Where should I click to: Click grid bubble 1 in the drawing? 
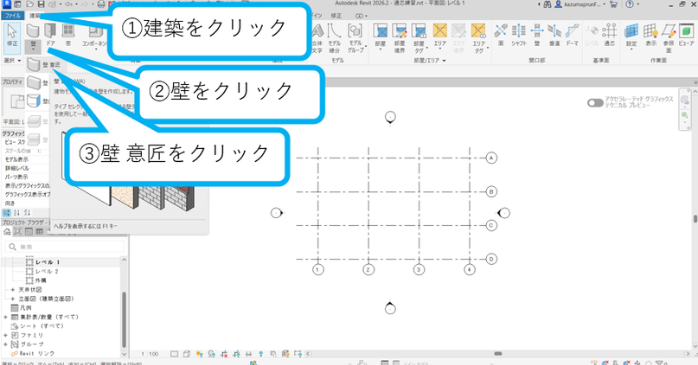point(317,269)
